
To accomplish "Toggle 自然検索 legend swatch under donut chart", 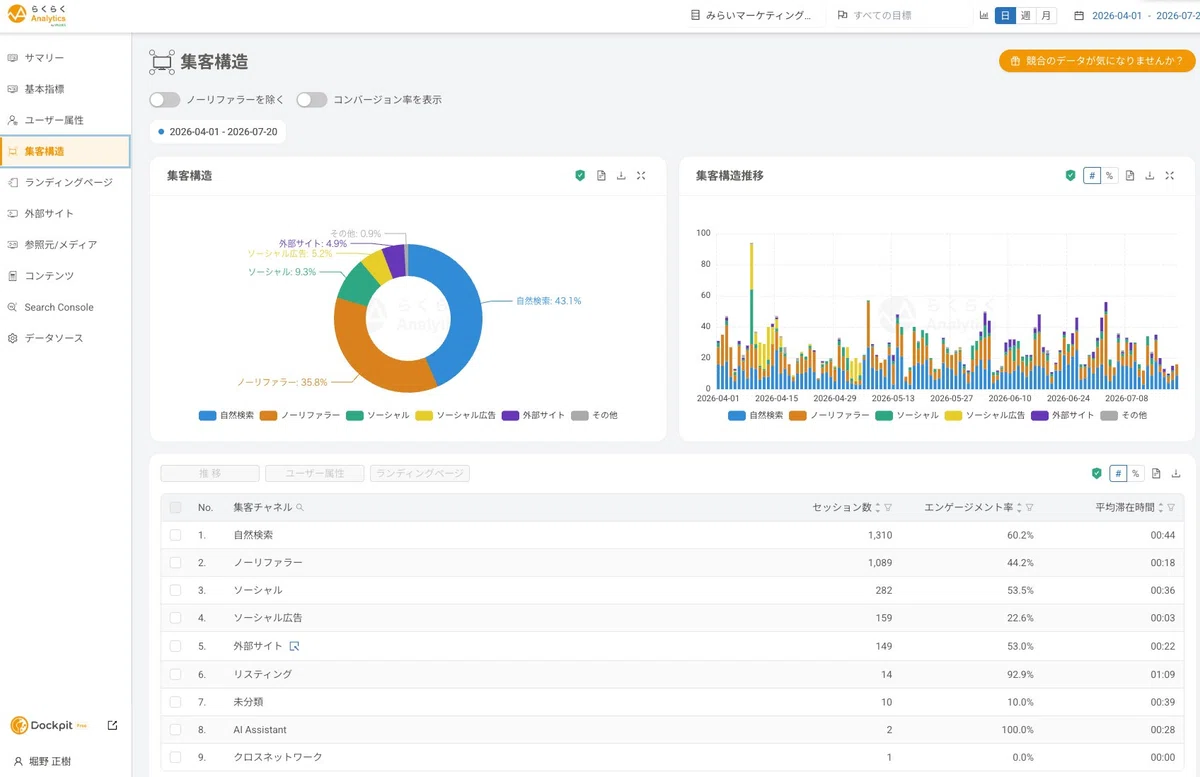I will point(208,415).
